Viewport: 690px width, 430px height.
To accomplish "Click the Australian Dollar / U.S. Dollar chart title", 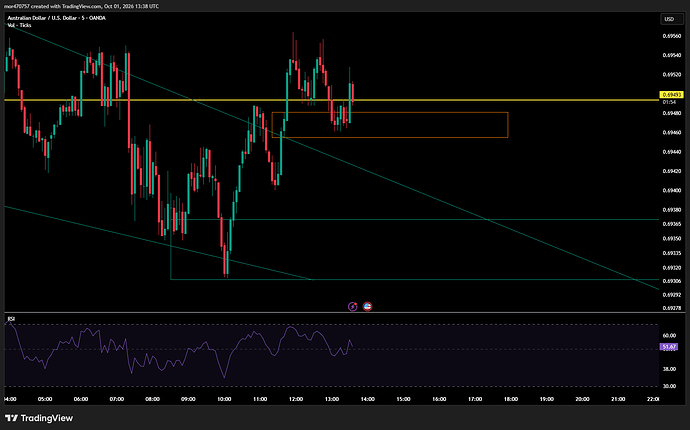I will pos(56,18).
